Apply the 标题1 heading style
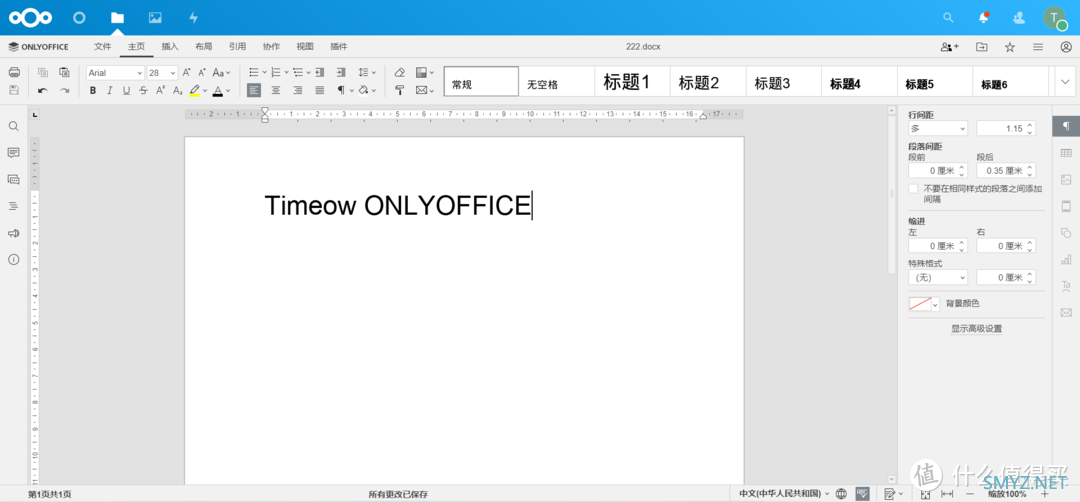The height and width of the screenshot is (502, 1080). (632, 82)
